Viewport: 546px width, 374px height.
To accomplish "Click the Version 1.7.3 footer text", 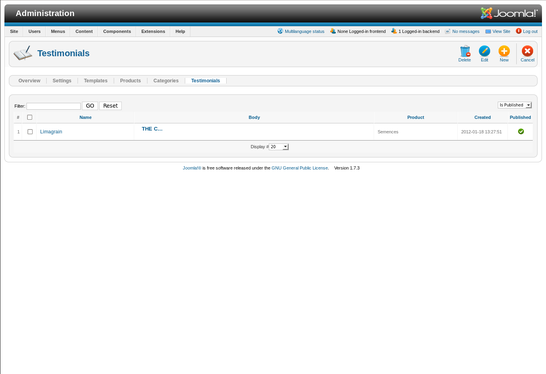I will [347, 168].
